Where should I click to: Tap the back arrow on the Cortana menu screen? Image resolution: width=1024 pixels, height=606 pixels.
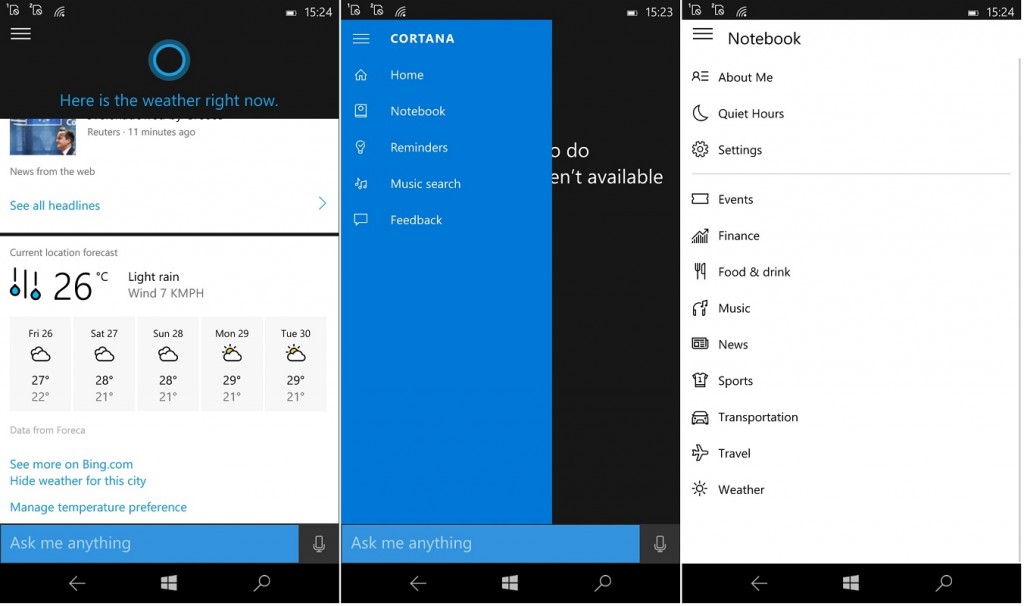click(418, 583)
